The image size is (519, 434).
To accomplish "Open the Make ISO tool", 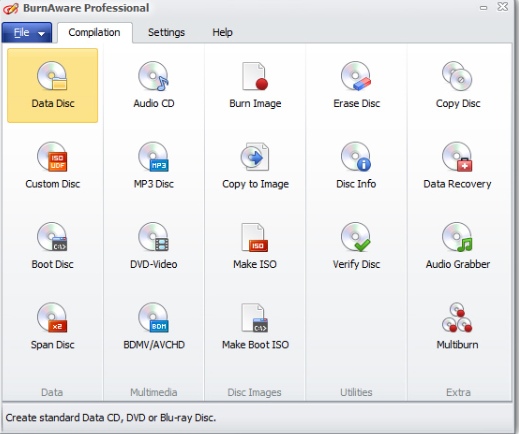I will [x=255, y=246].
